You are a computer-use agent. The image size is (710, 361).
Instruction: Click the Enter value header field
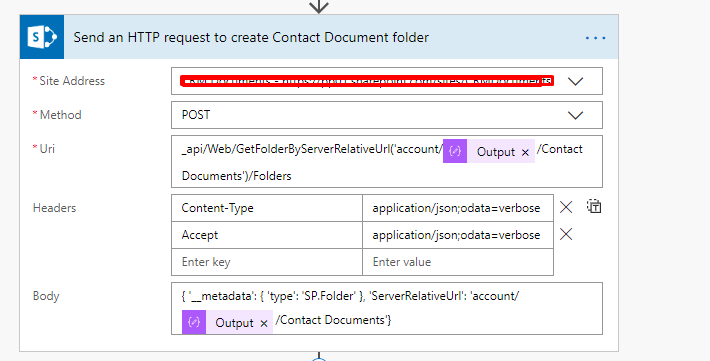pos(458,262)
